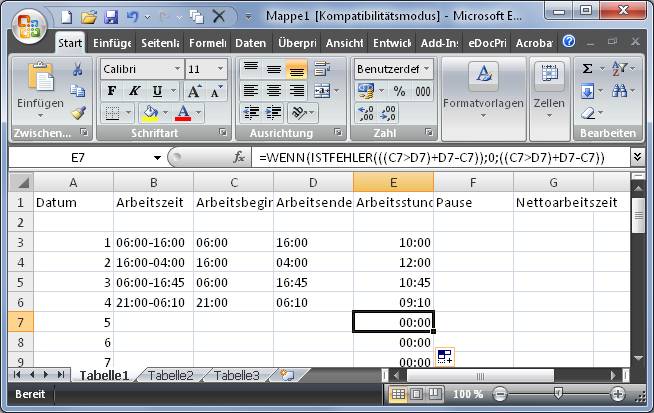The height and width of the screenshot is (413, 654).
Task: Toggle italic formatting K
Action: coord(134,91)
